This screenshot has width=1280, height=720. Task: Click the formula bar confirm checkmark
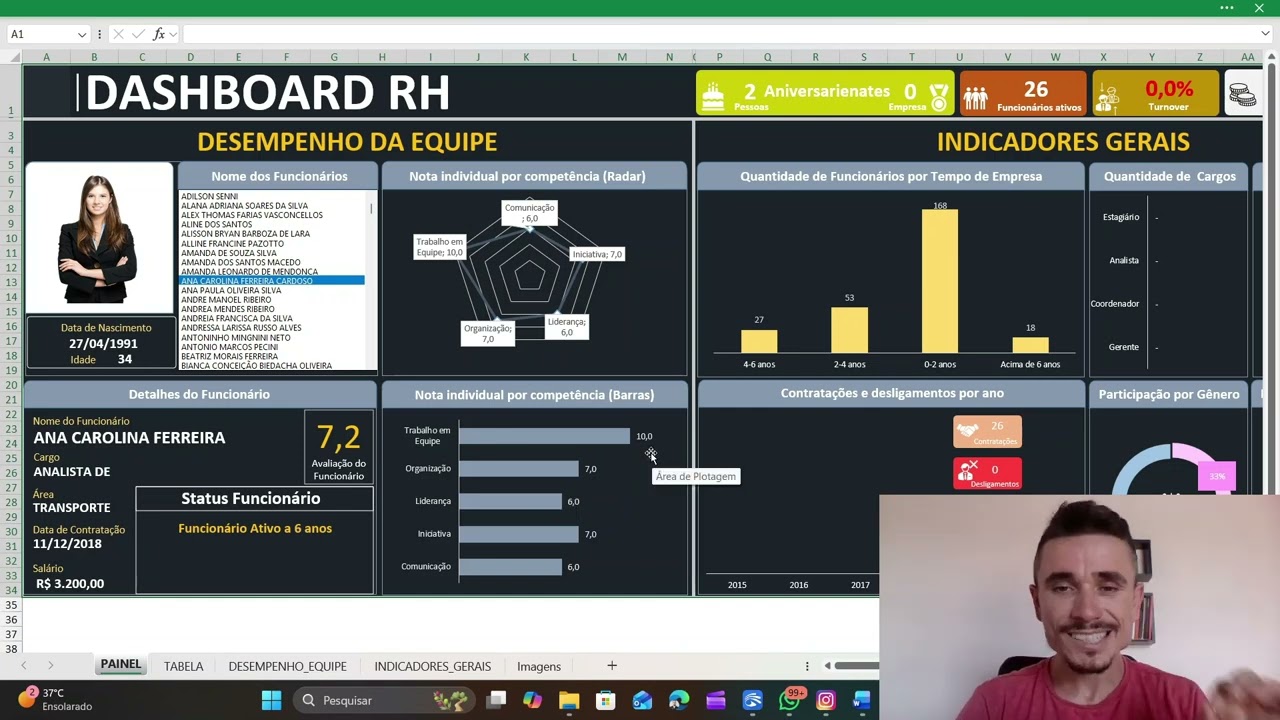pos(138,34)
